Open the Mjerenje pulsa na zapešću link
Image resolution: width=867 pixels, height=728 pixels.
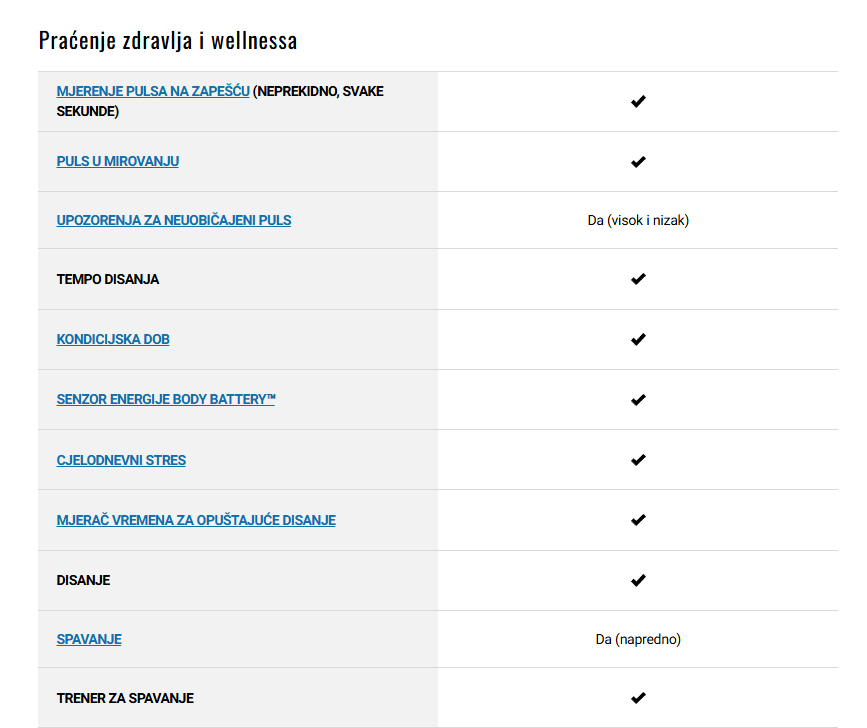(153, 91)
